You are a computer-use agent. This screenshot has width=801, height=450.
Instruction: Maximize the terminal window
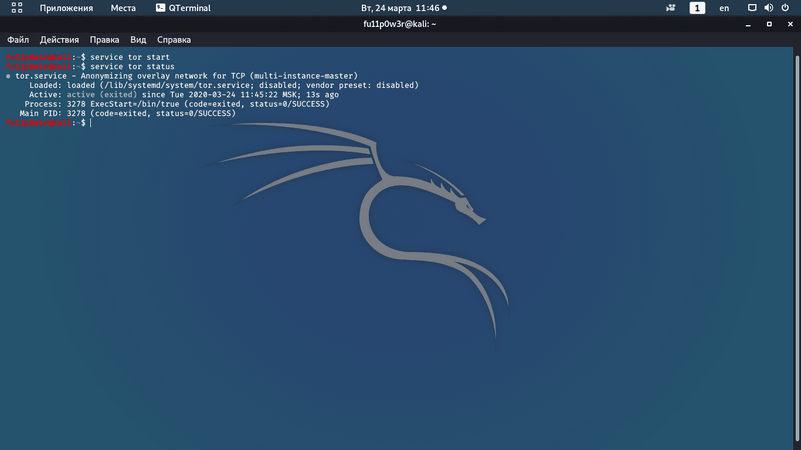click(769, 24)
